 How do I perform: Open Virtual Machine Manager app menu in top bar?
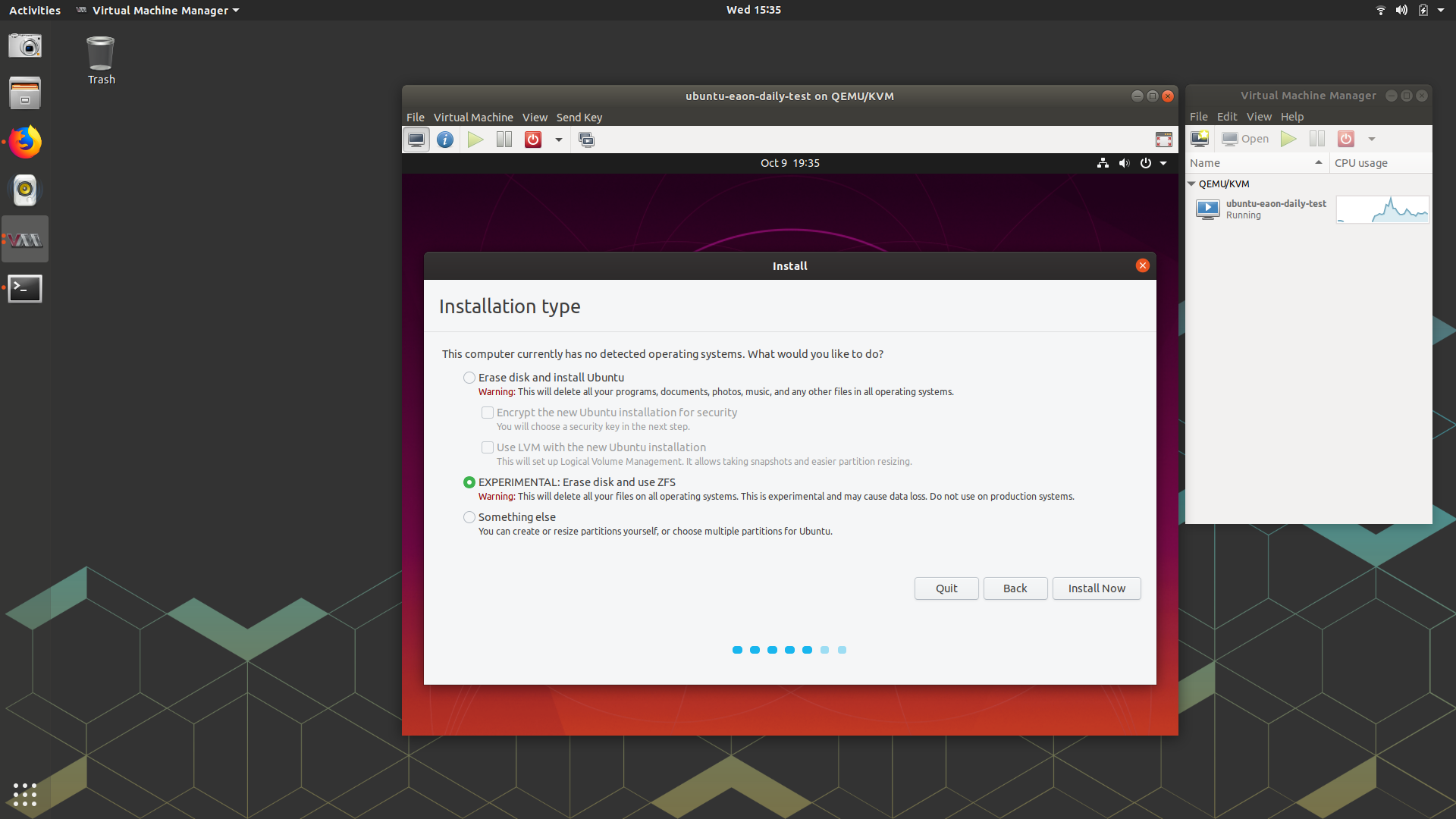coord(157,11)
